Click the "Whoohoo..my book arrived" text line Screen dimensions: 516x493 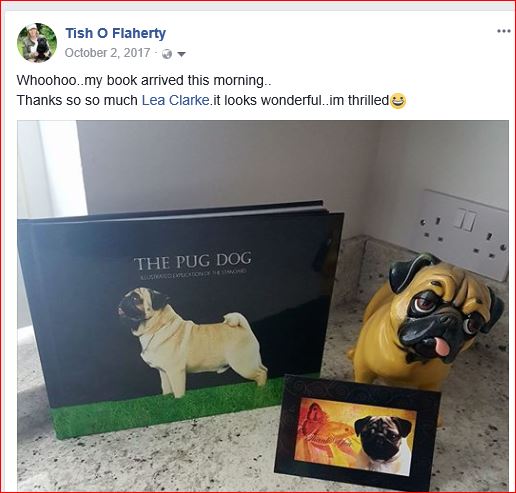144,80
